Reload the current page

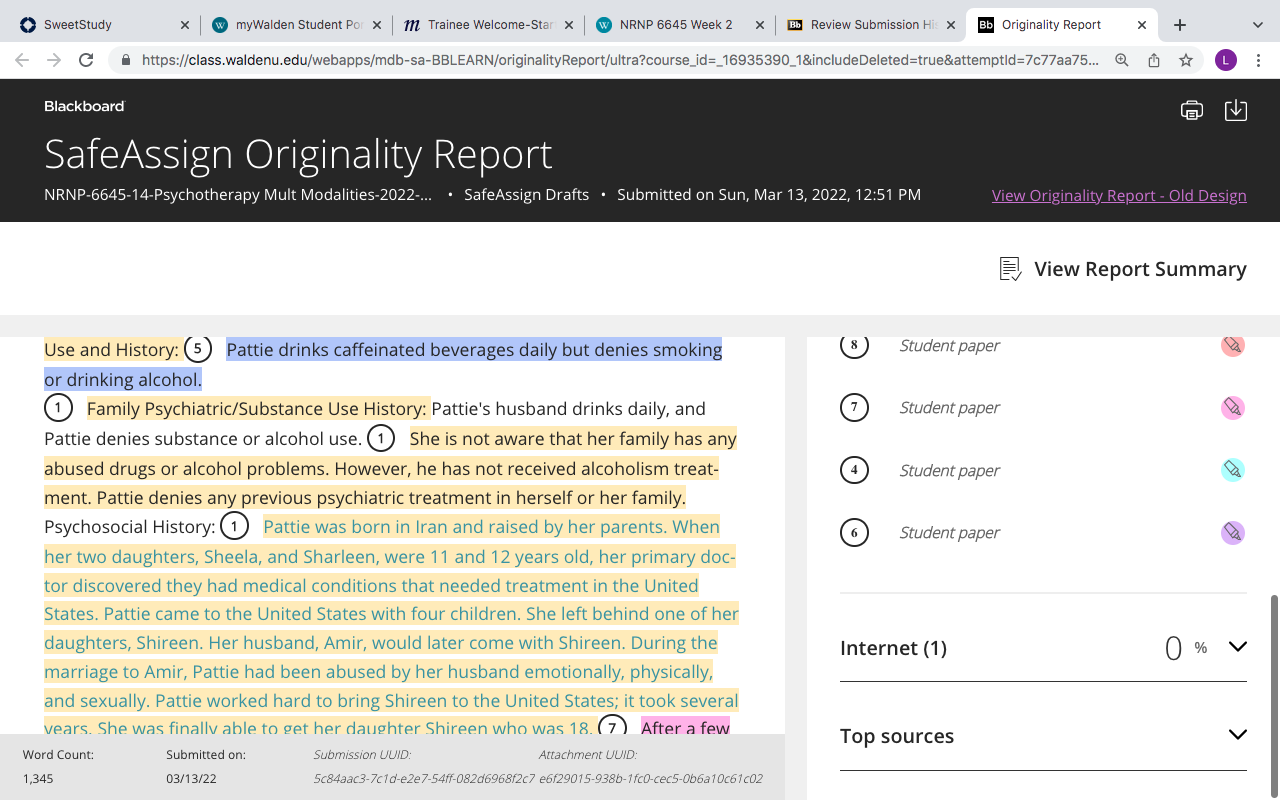(86, 60)
